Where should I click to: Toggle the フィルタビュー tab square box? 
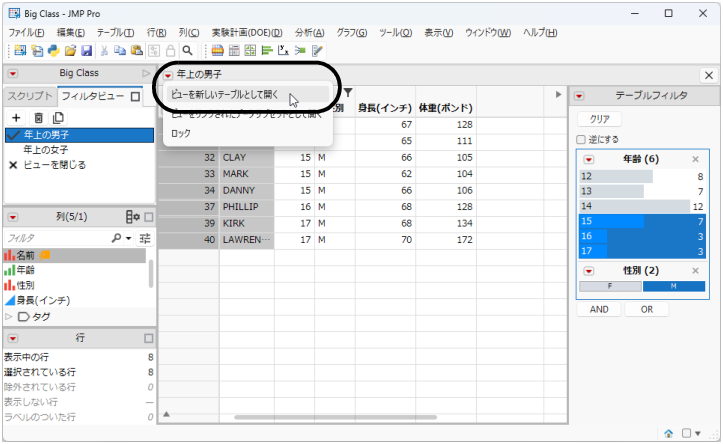pyautogui.click(x=135, y=96)
